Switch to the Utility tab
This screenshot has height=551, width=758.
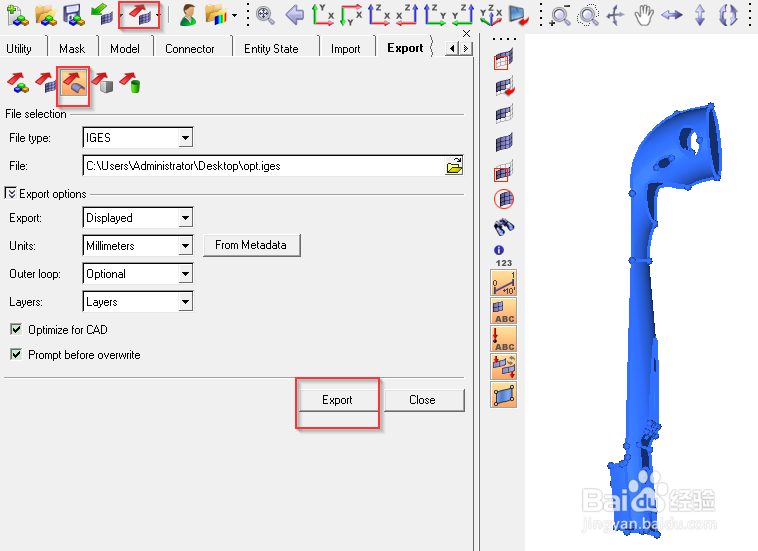point(19,49)
